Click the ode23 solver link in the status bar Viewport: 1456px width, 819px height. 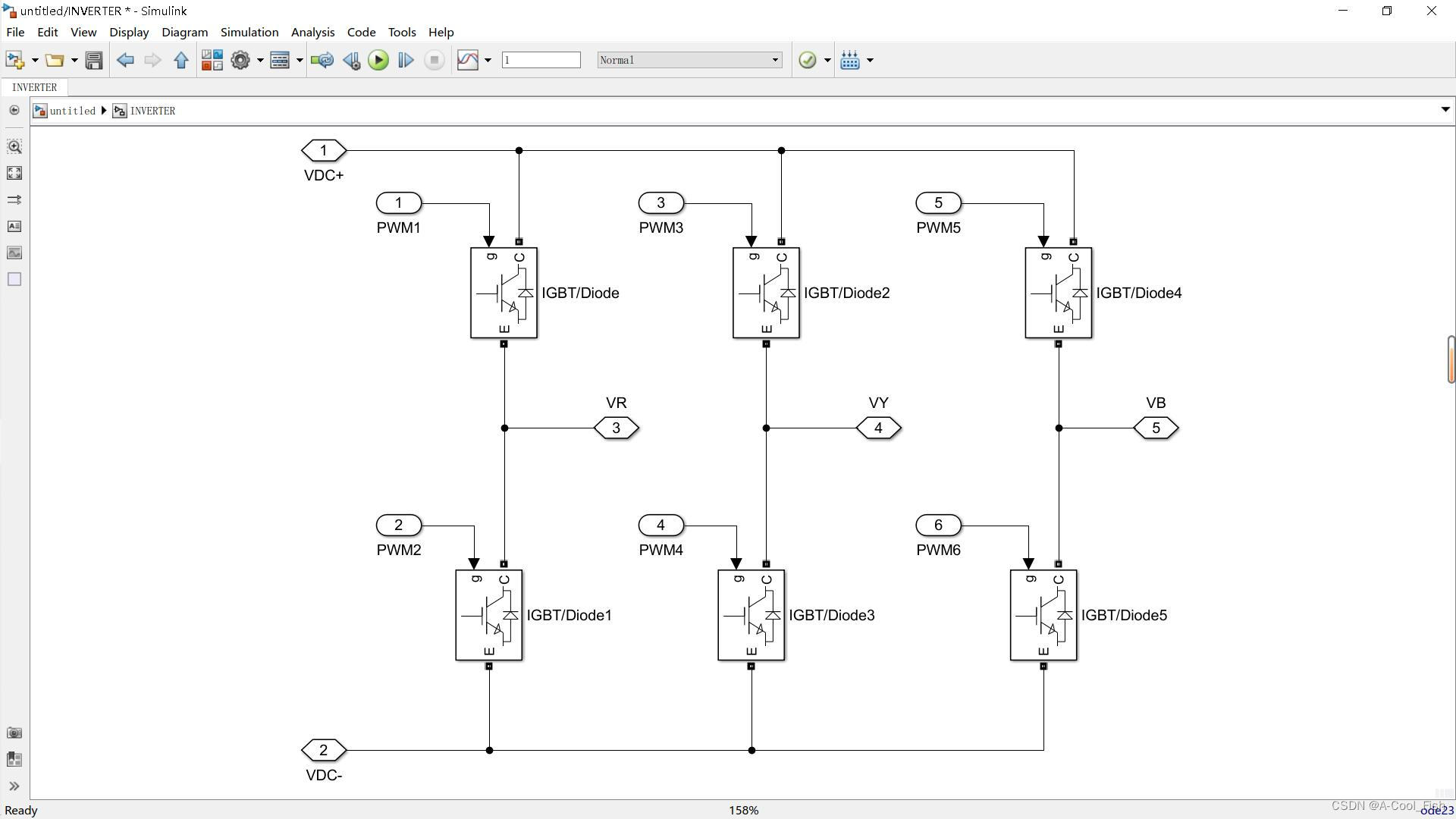pyautogui.click(x=1436, y=810)
